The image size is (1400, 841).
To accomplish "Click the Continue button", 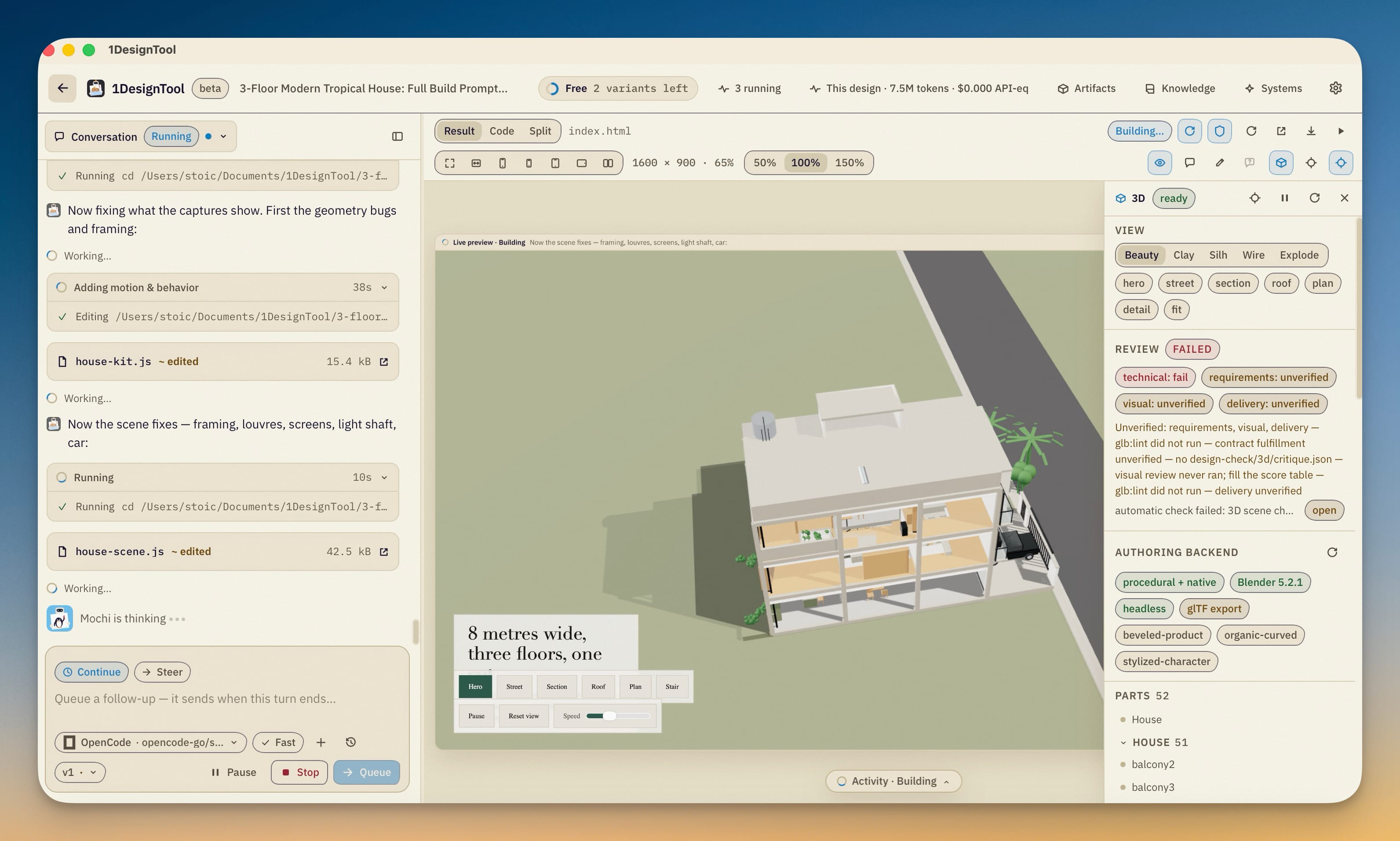I will pos(92,672).
